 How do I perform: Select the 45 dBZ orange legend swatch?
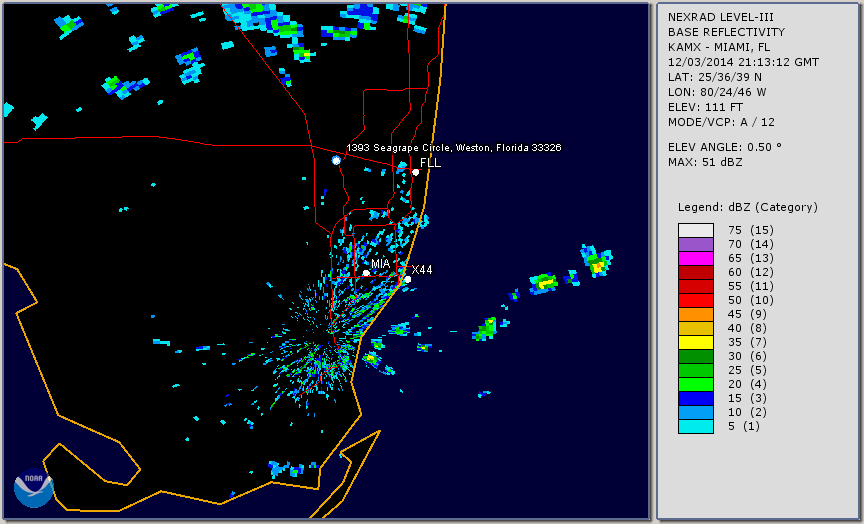tap(696, 315)
